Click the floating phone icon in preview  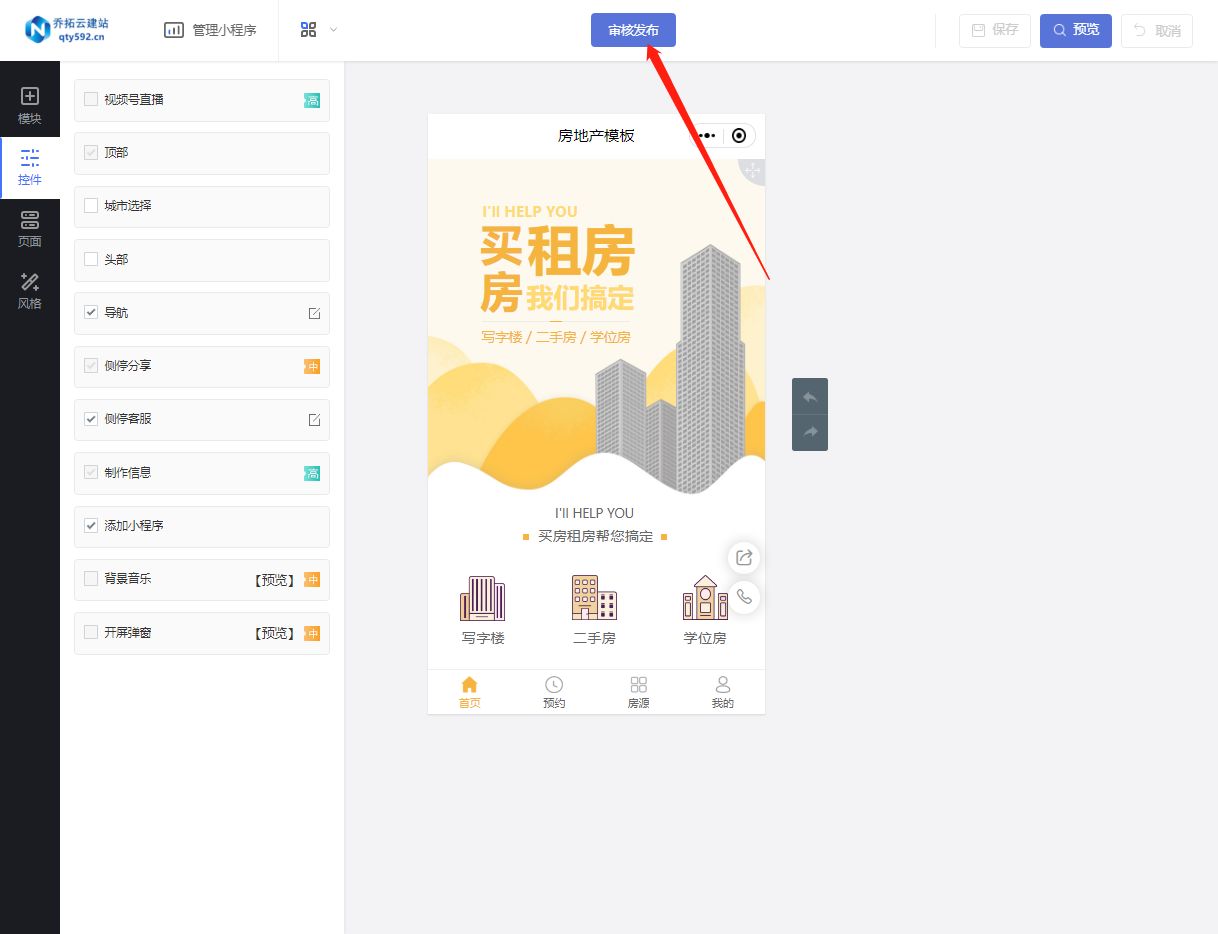(744, 597)
